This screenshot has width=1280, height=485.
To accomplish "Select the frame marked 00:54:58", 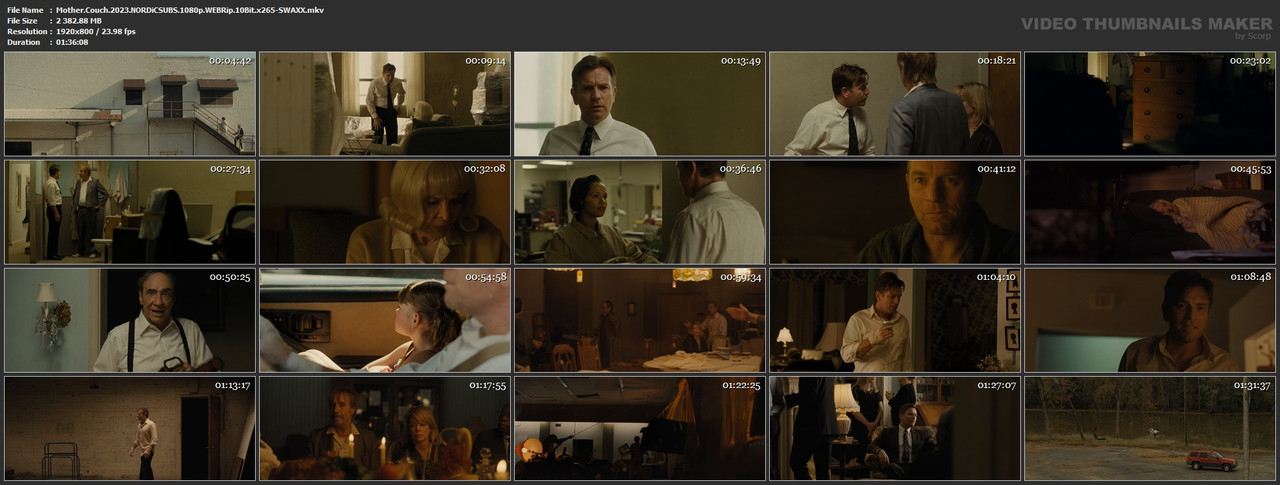I will coord(385,320).
